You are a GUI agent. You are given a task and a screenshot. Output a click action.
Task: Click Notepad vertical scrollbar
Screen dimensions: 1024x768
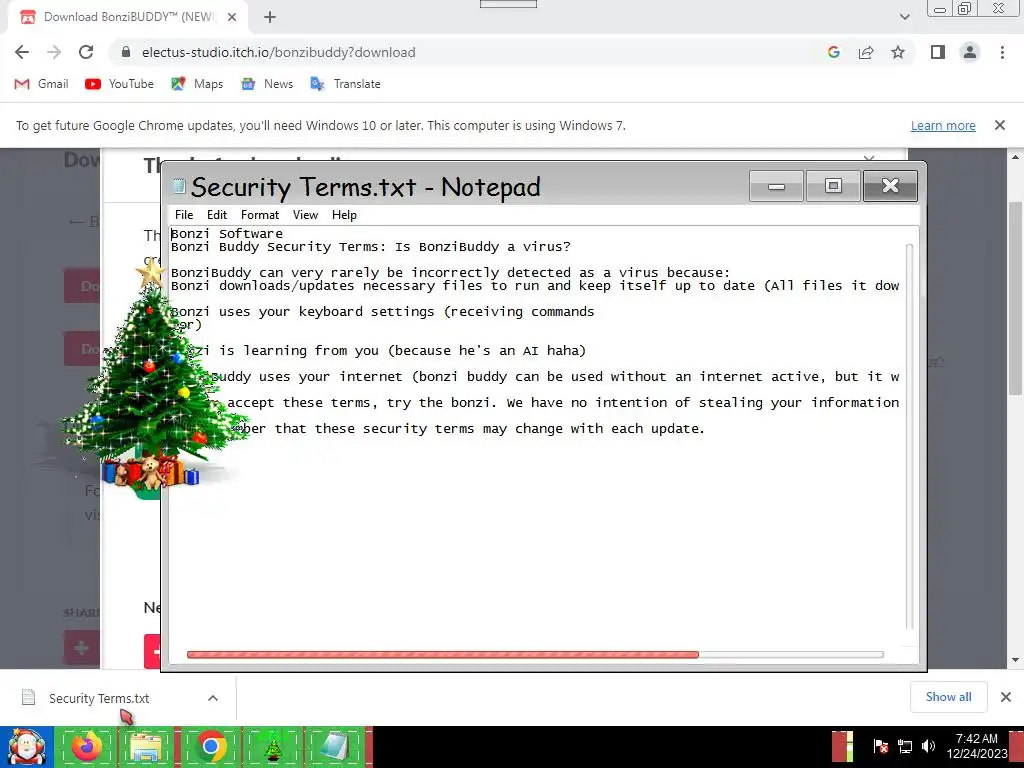(x=910, y=436)
